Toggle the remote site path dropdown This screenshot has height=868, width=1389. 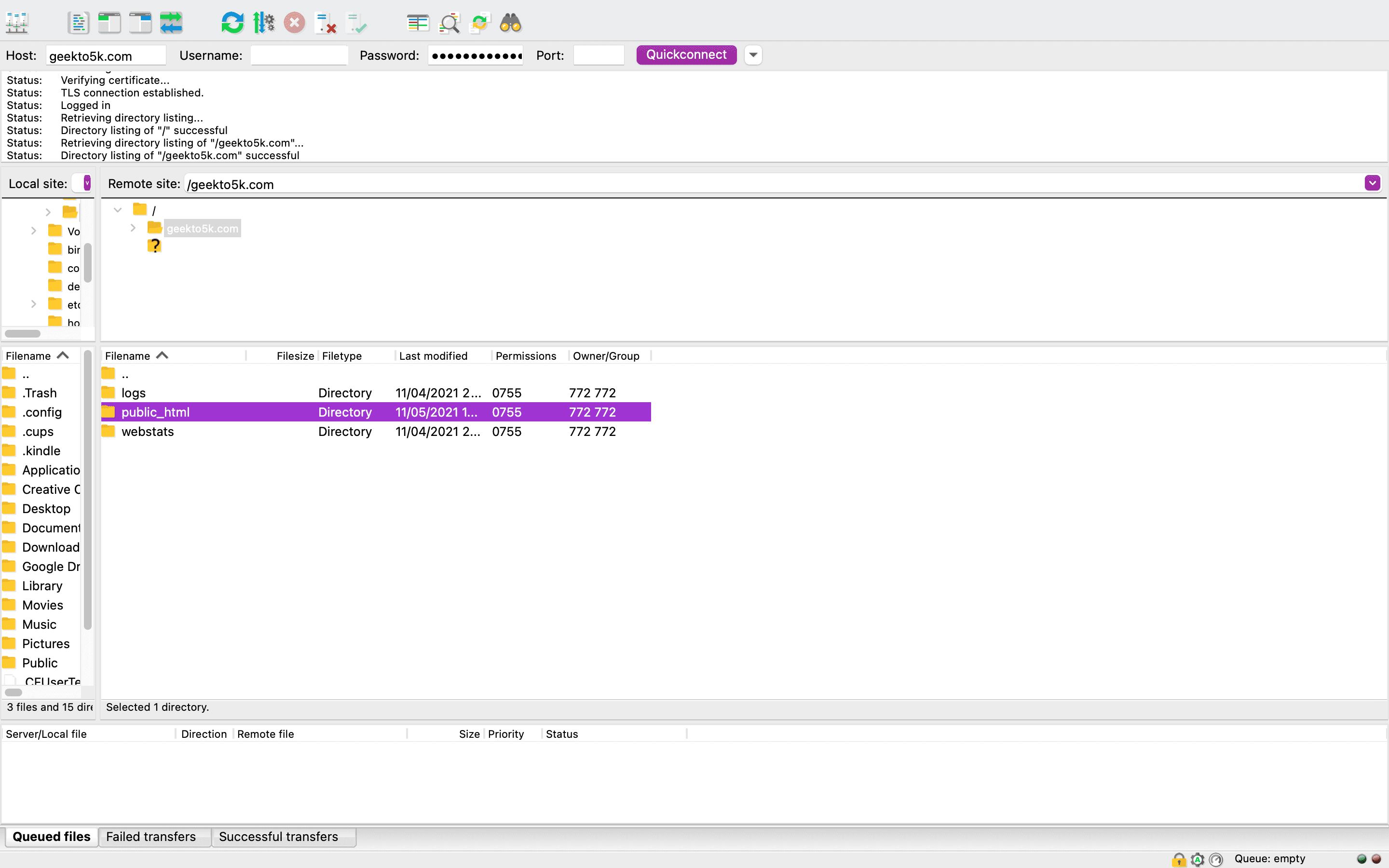[x=1373, y=183]
